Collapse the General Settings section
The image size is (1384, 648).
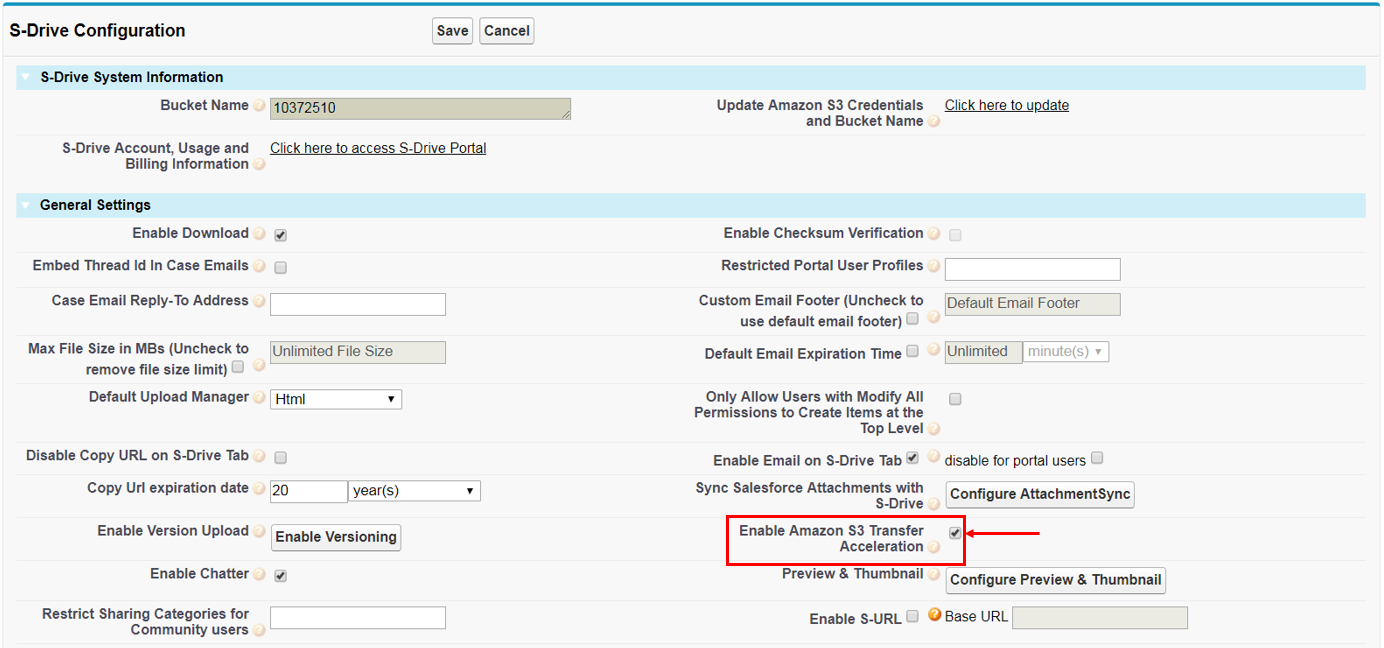(26, 205)
